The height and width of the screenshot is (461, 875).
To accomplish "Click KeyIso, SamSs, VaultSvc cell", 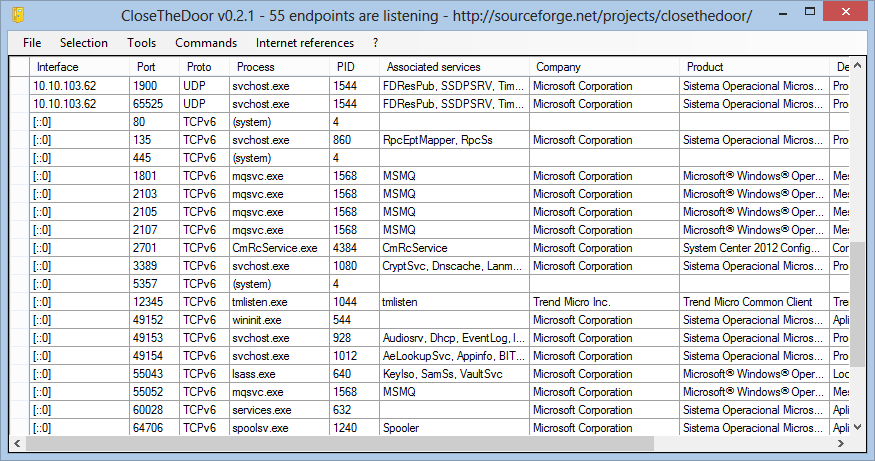I will [x=454, y=374].
